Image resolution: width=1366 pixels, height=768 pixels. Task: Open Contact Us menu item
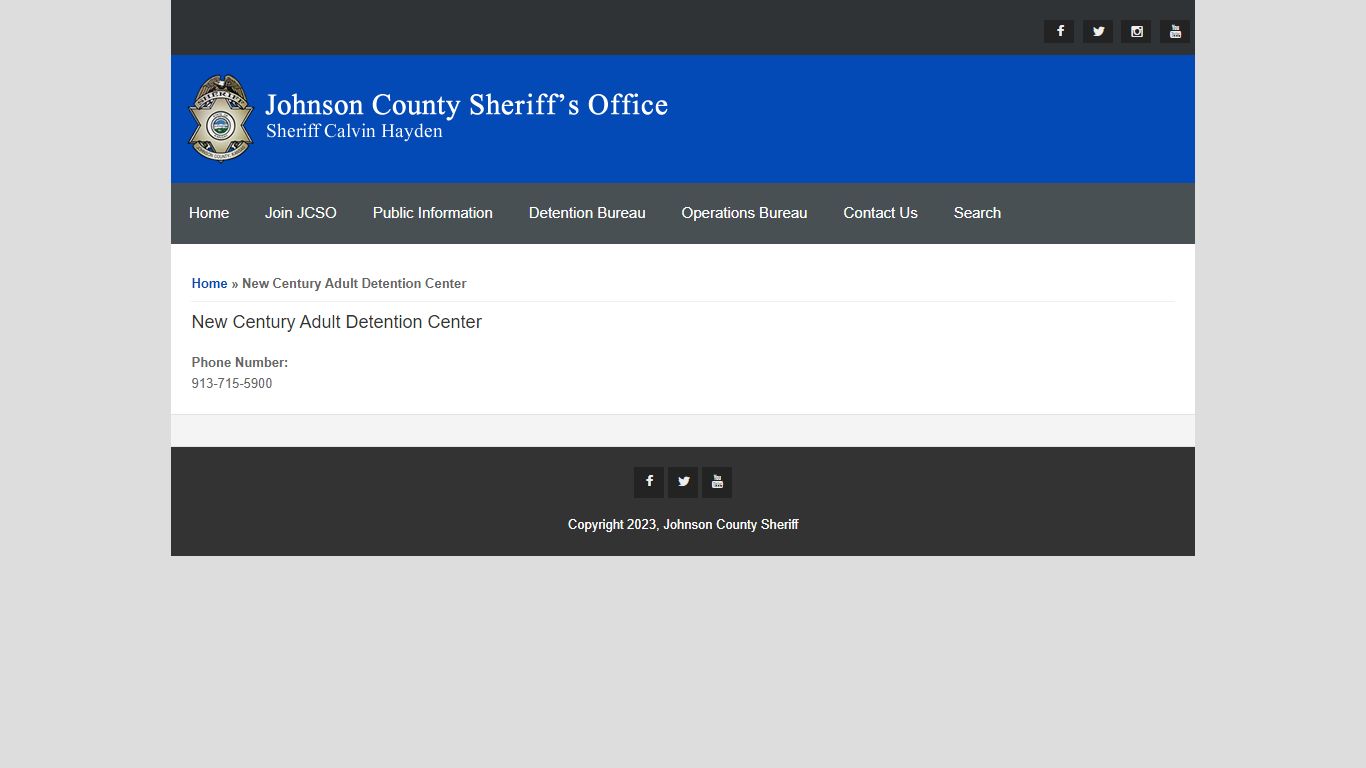tap(880, 213)
